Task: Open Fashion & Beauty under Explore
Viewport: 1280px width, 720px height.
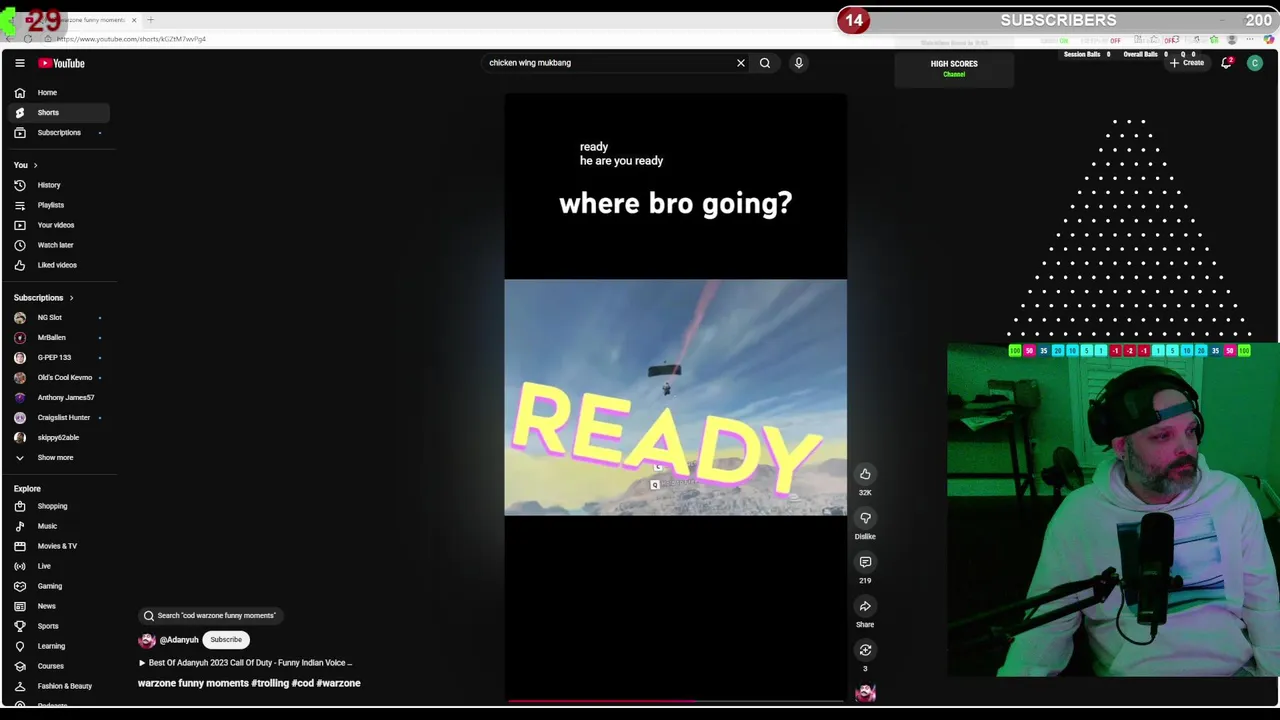Action: click(60, 686)
